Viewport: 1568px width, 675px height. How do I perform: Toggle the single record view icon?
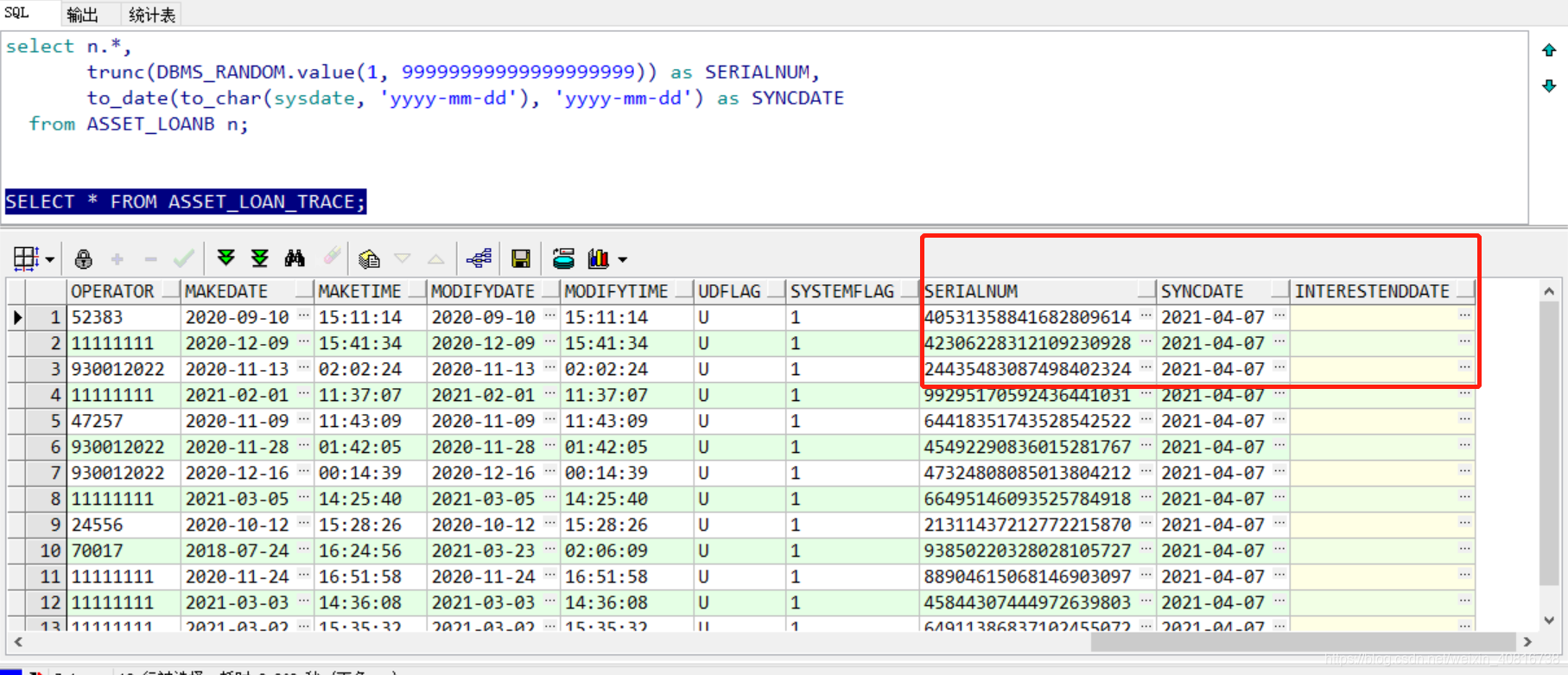[369, 258]
